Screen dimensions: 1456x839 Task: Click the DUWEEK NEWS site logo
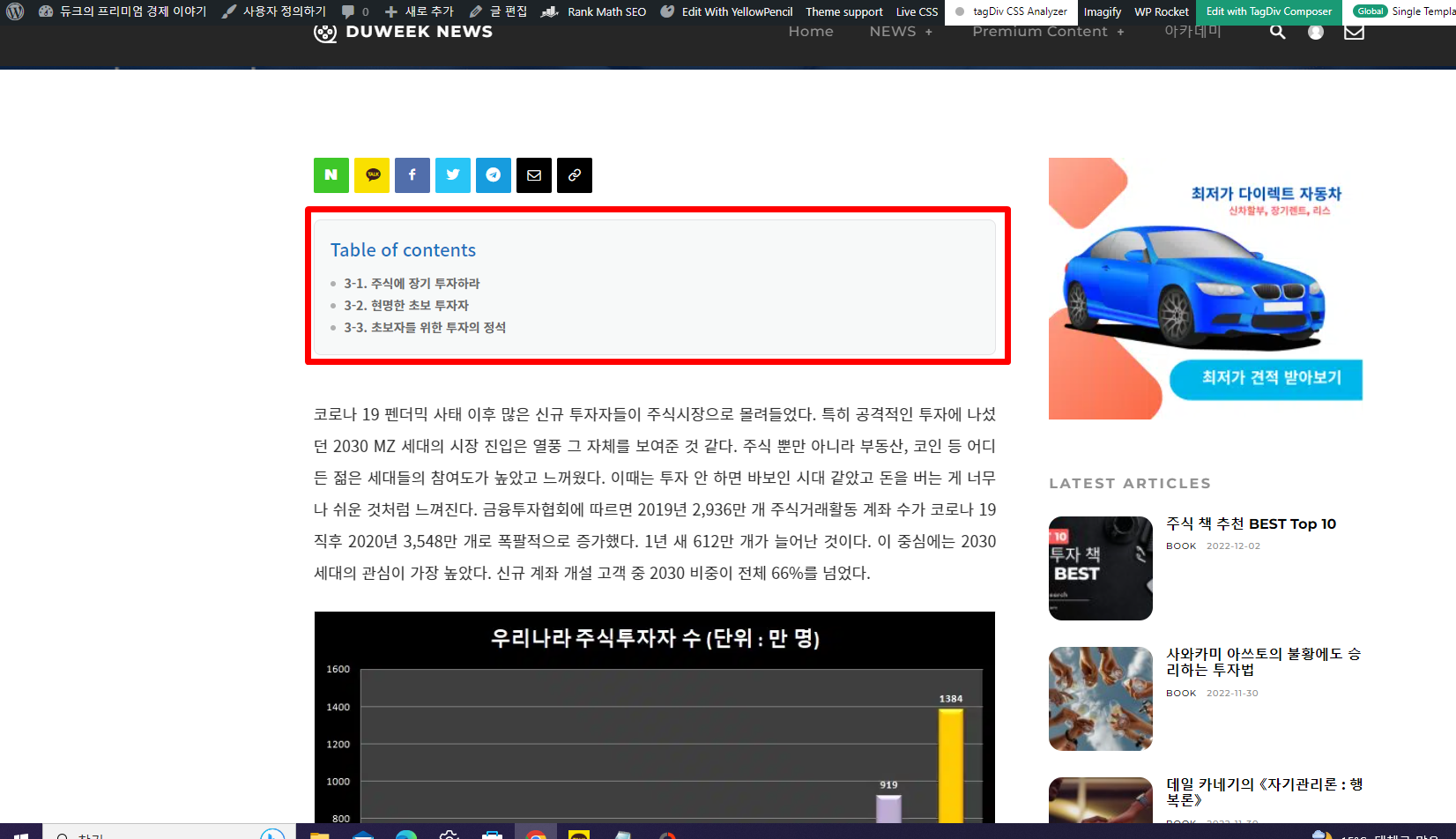coord(403,32)
